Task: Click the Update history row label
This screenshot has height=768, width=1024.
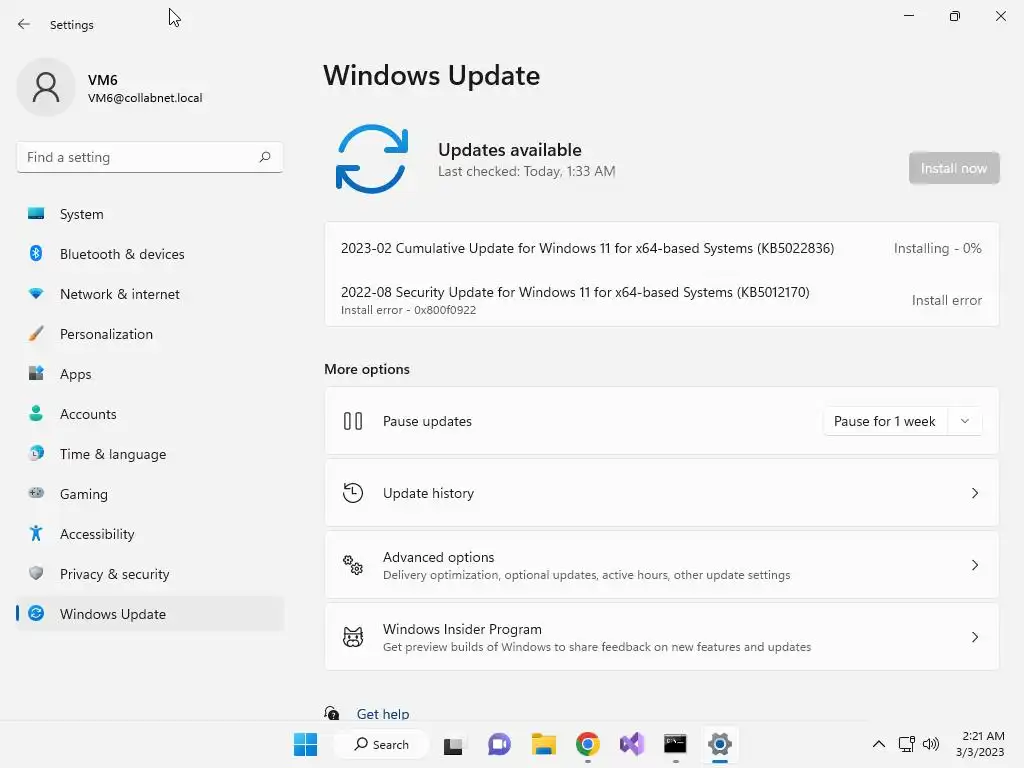Action: coord(428,493)
